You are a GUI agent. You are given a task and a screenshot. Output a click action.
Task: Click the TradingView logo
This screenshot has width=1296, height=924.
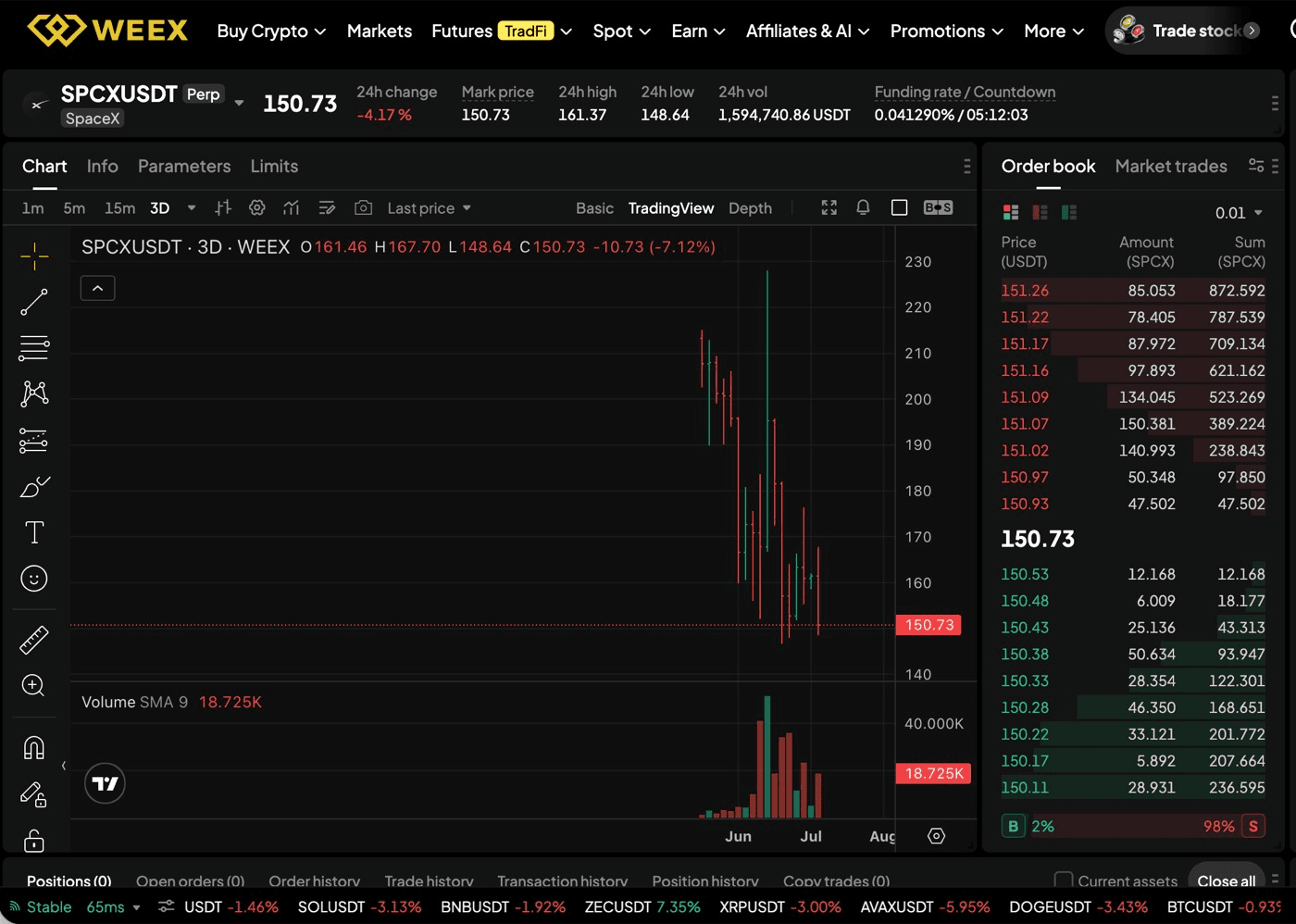coord(105,784)
